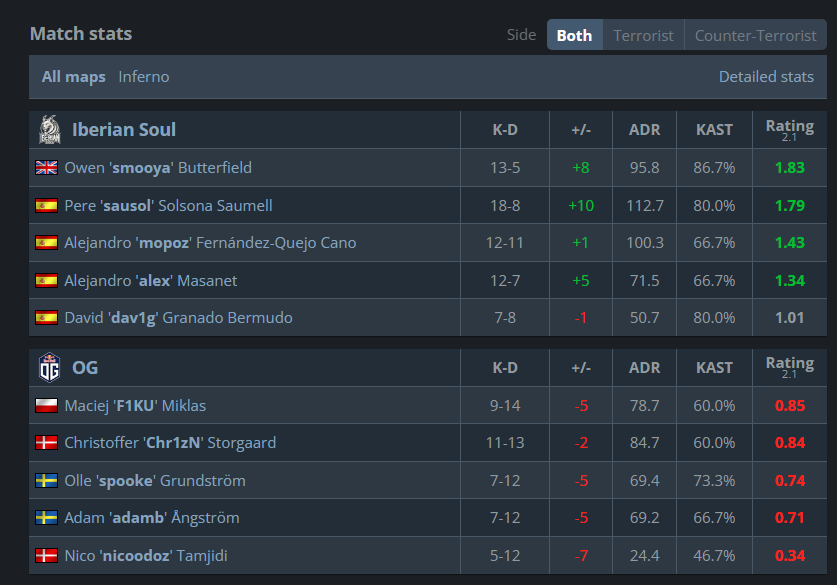Open Owen 'smooya' Butterfield's player page
837x585 pixels.
point(158,168)
